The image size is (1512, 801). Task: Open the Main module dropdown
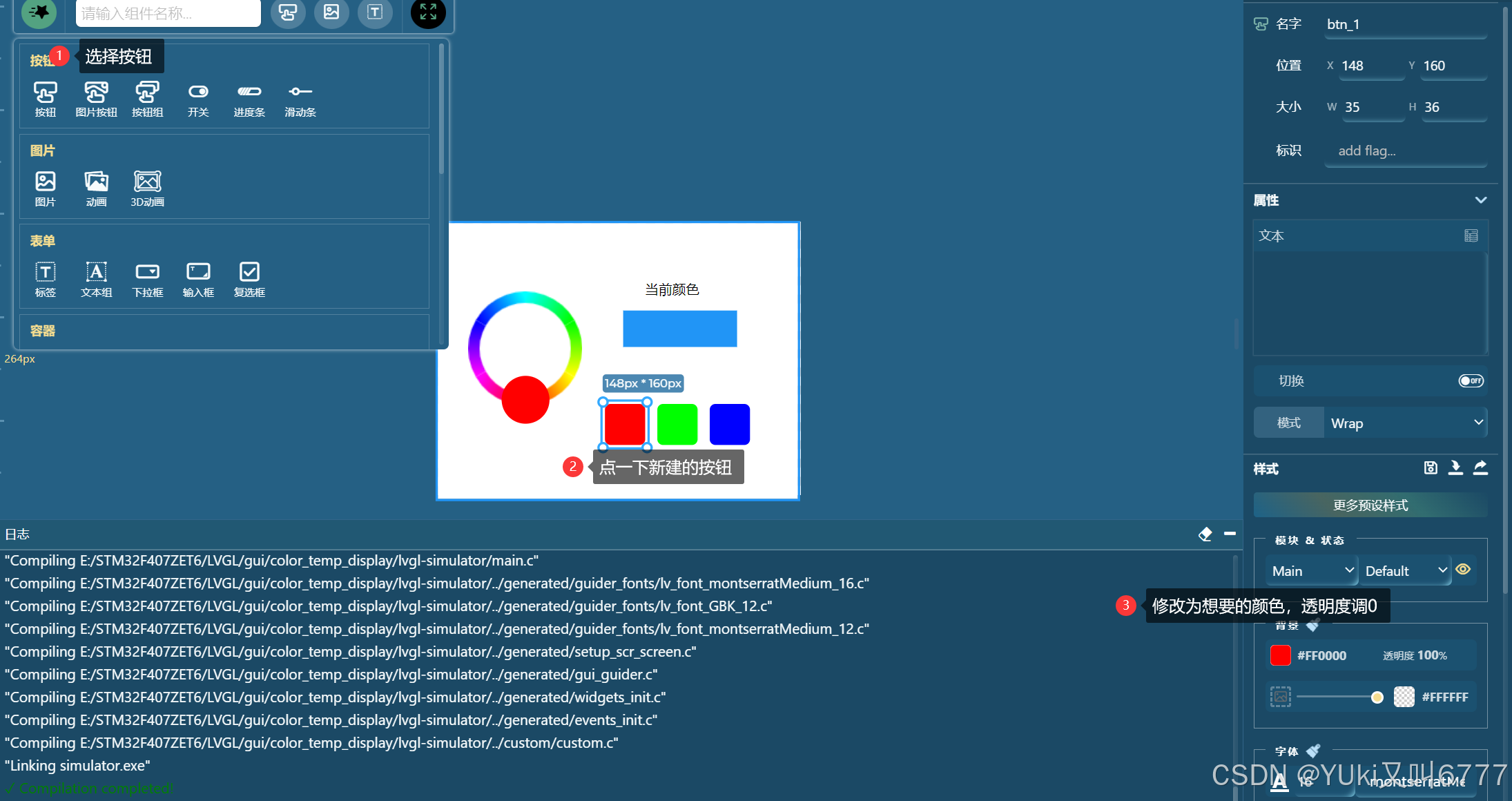point(1312,570)
